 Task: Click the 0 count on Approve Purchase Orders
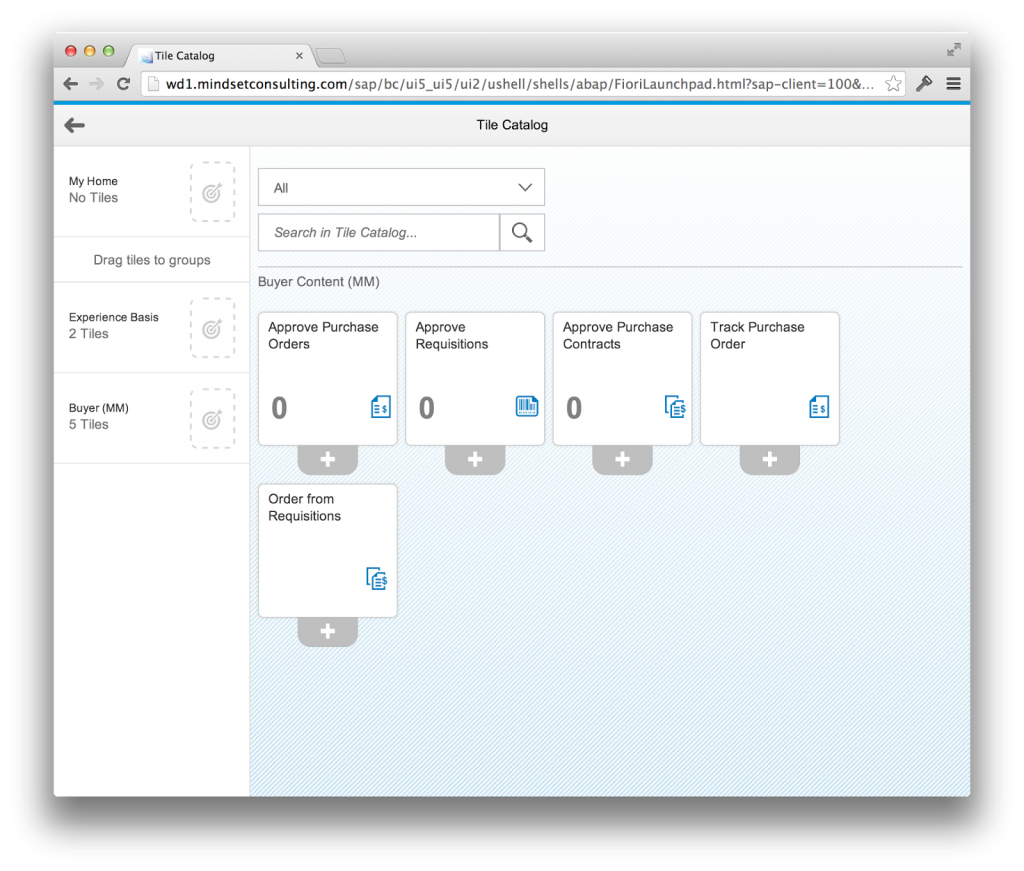click(279, 408)
